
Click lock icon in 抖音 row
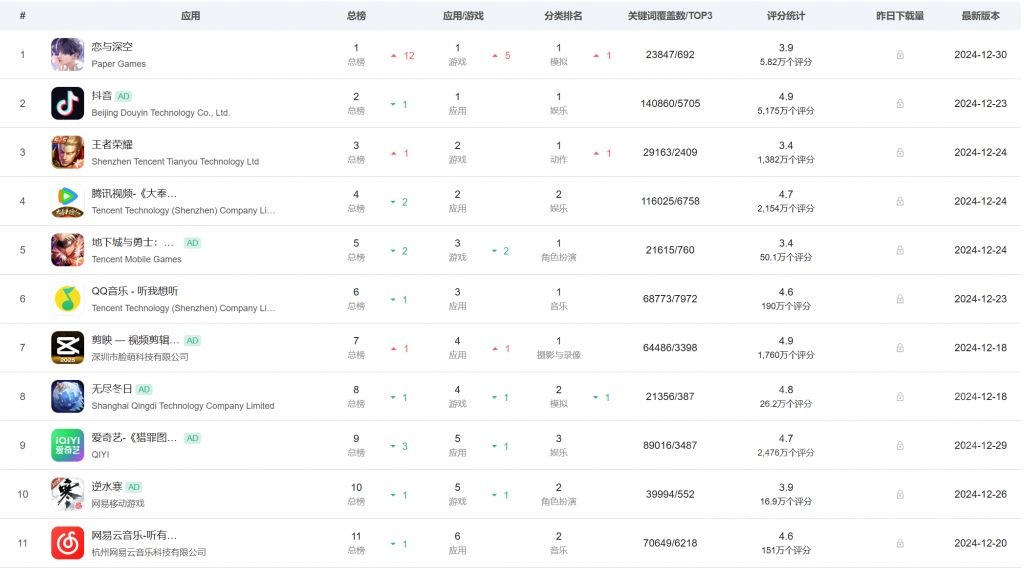(x=900, y=104)
